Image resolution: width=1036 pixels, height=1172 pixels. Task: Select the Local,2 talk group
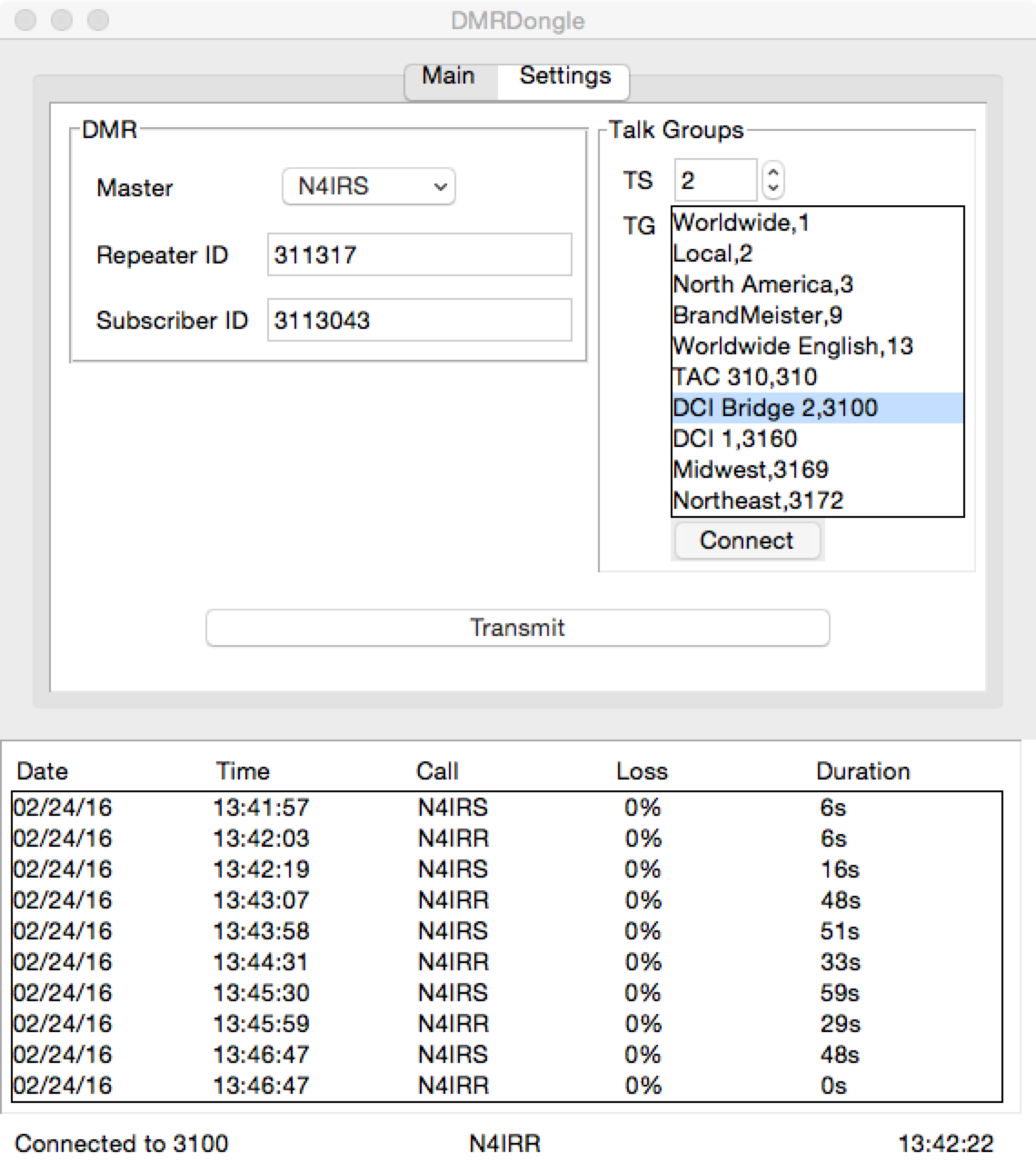click(817, 253)
